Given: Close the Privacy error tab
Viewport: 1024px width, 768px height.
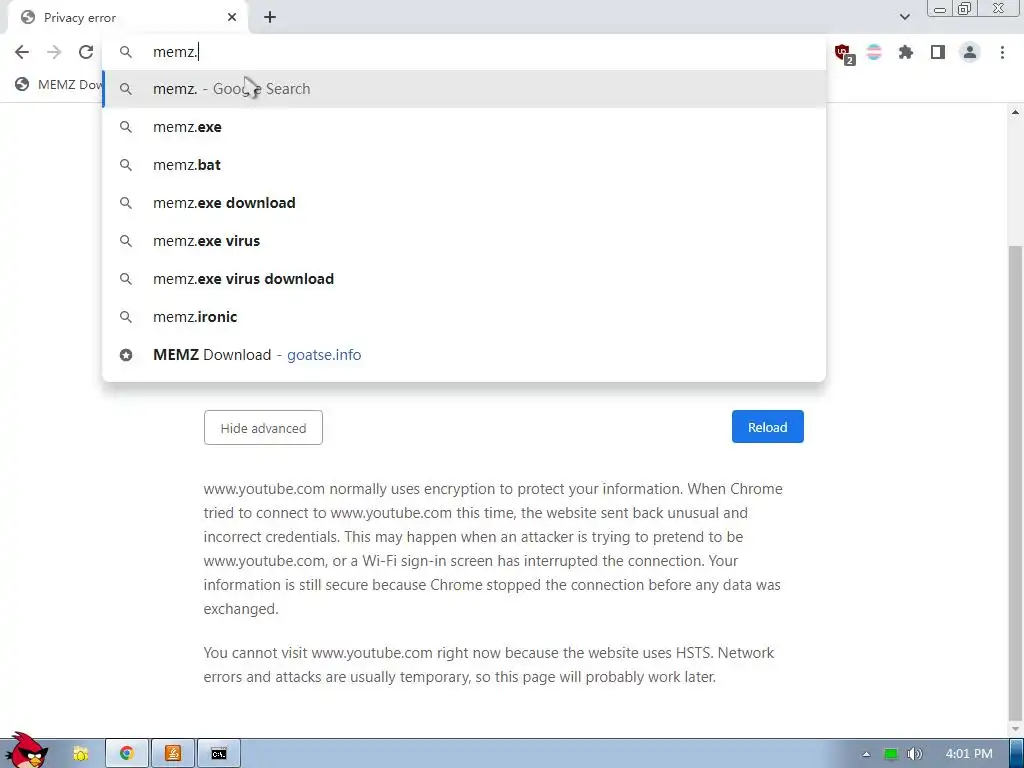Looking at the screenshot, I should 232,18.
